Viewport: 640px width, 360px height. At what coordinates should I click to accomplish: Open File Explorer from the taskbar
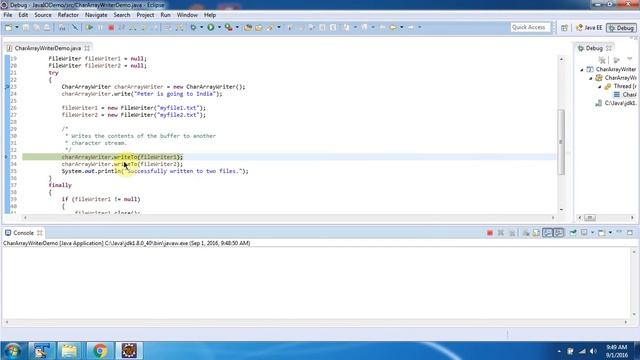point(69,351)
